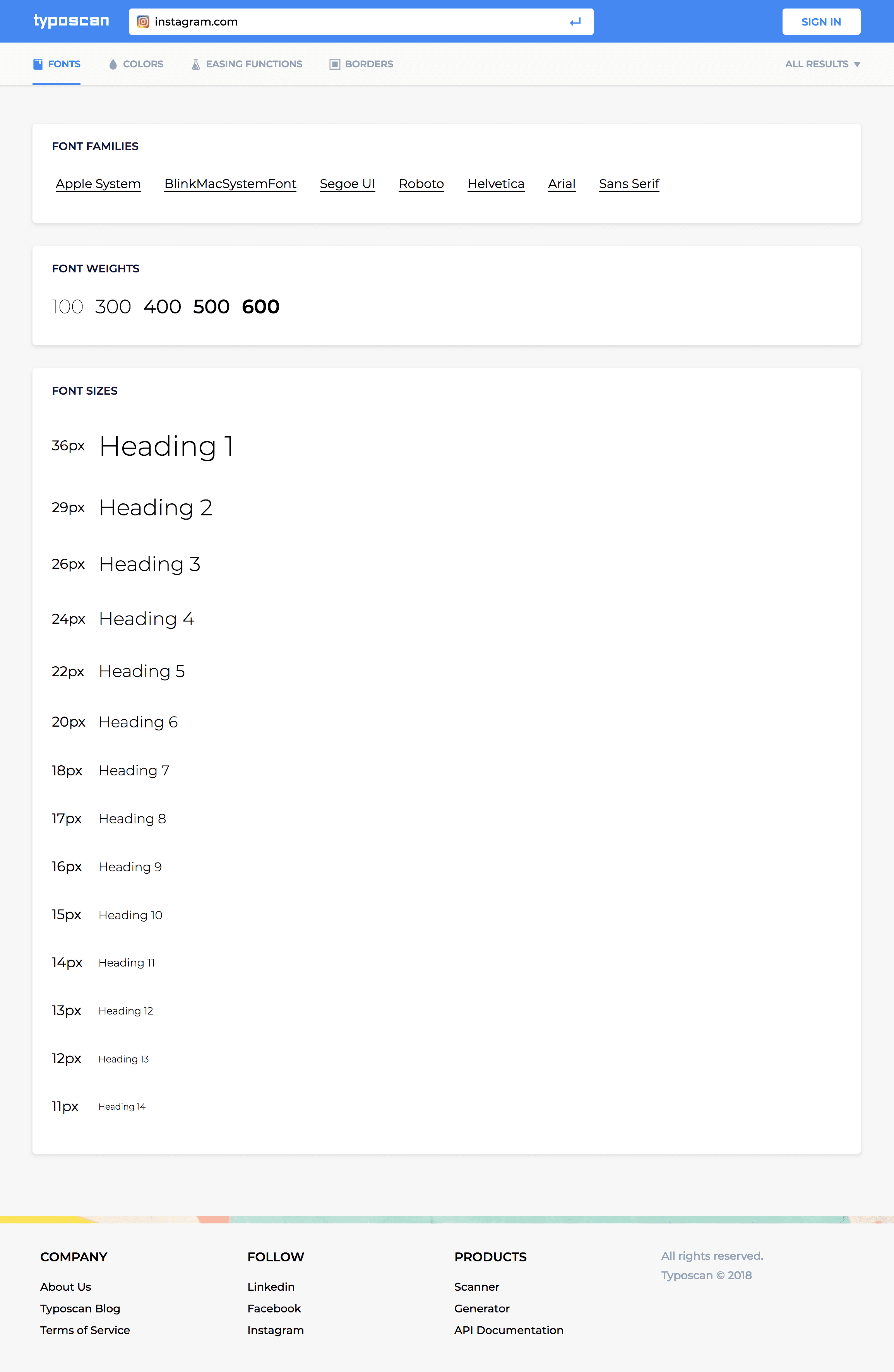This screenshot has height=1372, width=894.
Task: Select the Apple System font family link
Action: pyautogui.click(x=98, y=184)
